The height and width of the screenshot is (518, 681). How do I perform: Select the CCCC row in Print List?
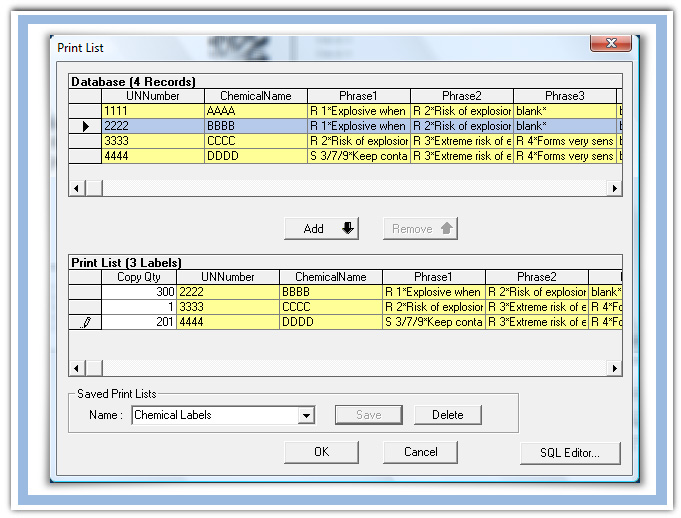[330, 307]
